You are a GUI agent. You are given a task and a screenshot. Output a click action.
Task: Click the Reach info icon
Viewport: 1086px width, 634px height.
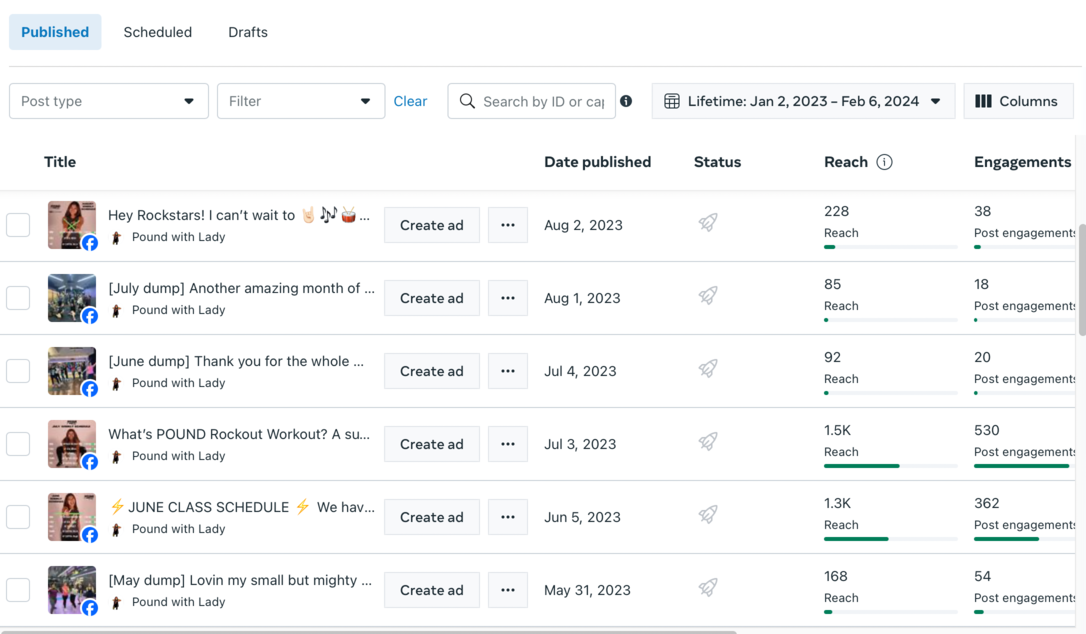[x=884, y=162]
